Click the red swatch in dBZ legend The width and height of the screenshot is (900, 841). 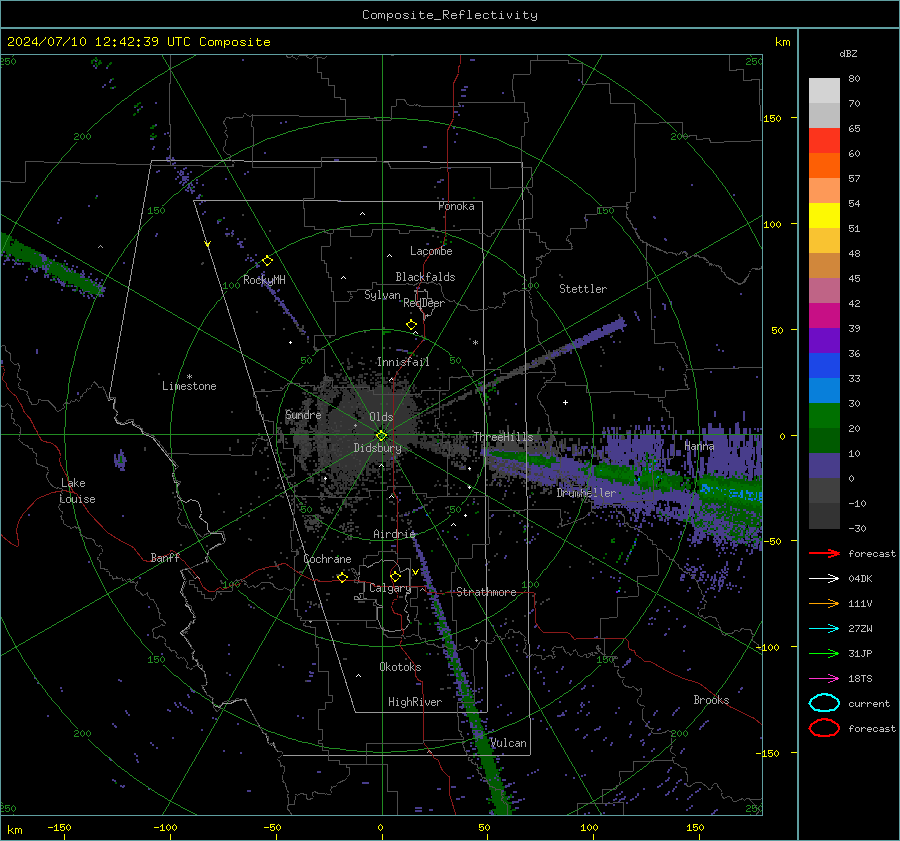point(824,141)
